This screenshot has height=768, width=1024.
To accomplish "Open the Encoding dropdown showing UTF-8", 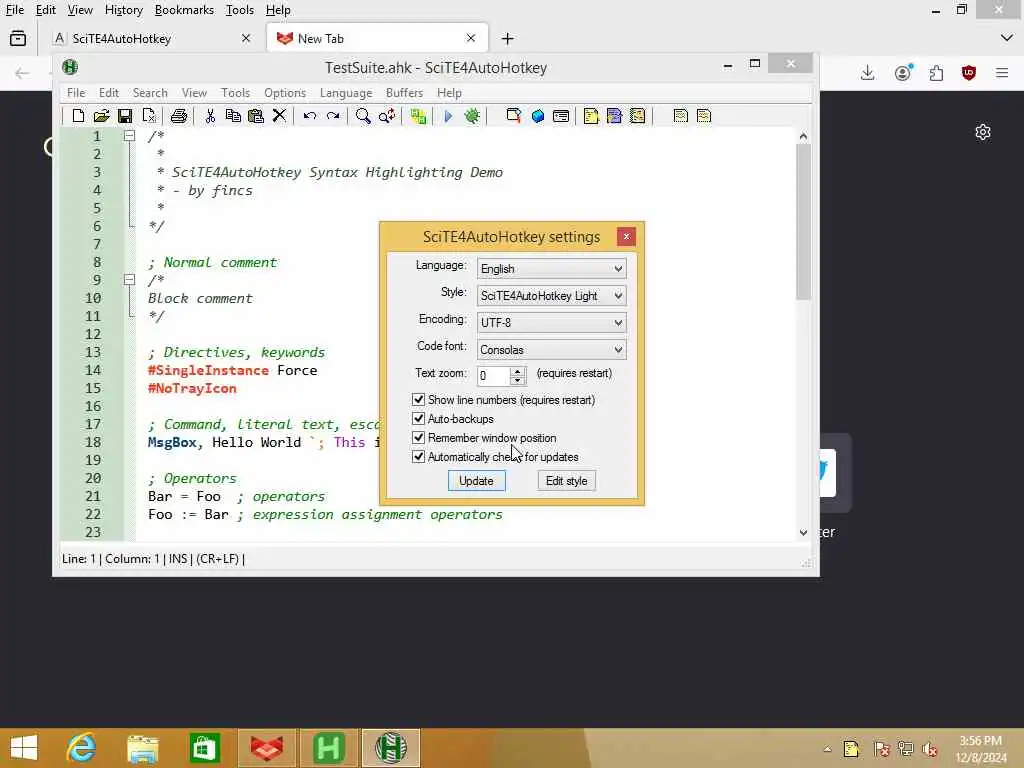I will click(552, 323).
